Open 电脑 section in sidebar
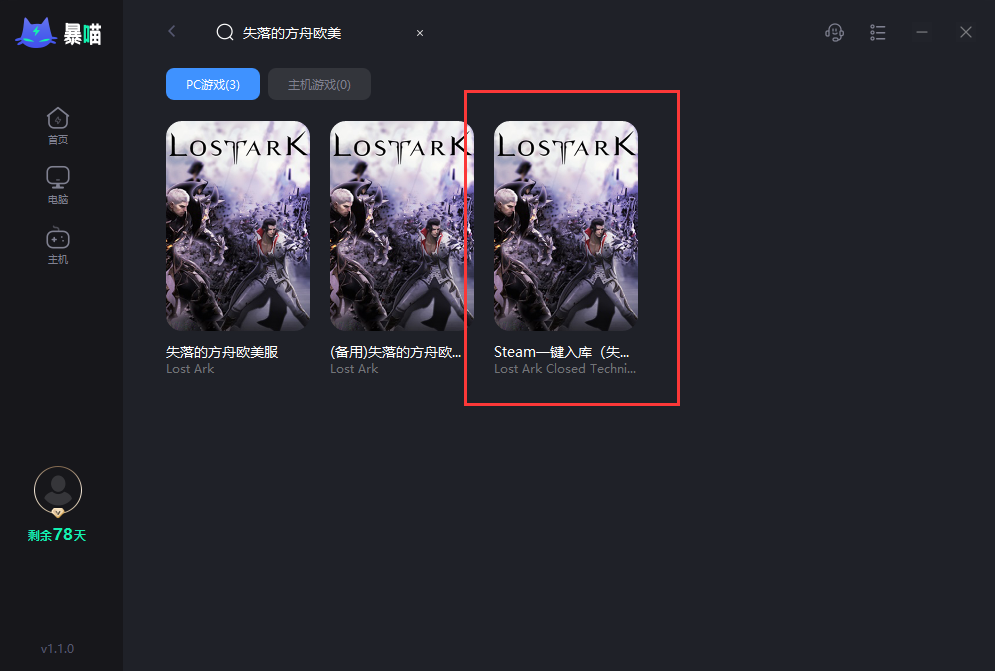995x671 pixels. pyautogui.click(x=58, y=185)
